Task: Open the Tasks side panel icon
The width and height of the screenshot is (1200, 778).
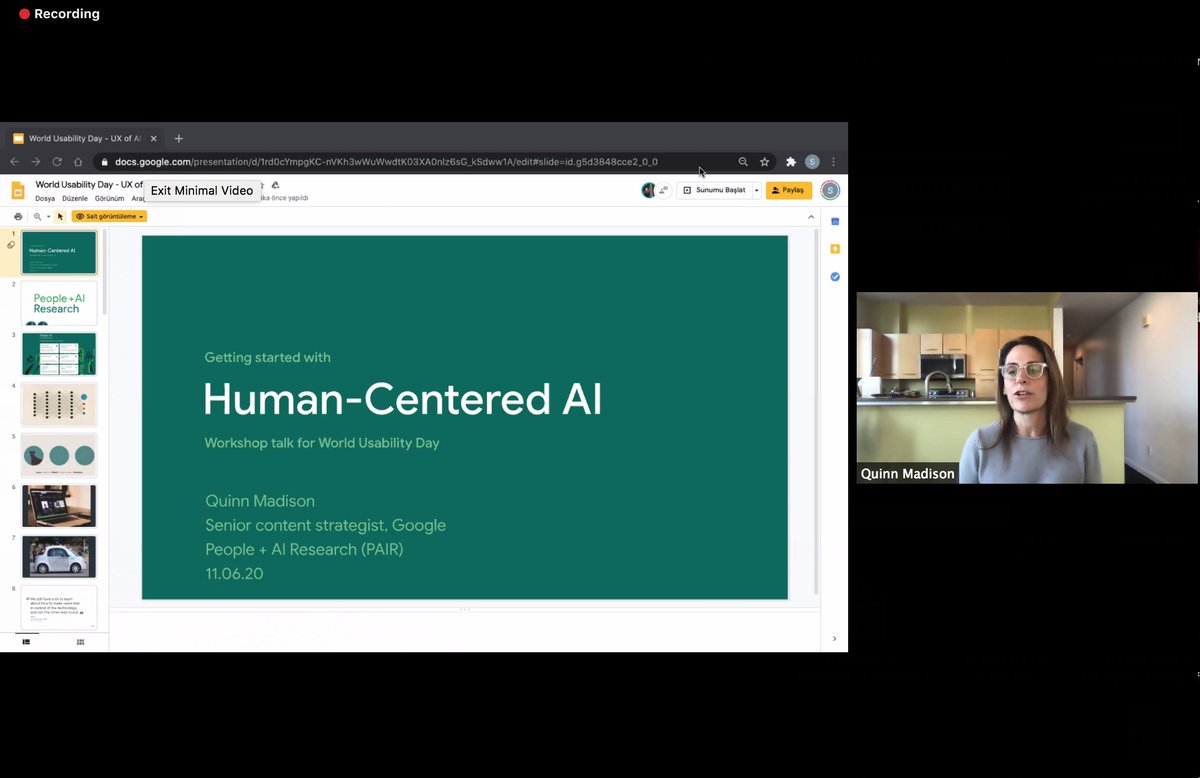Action: [x=835, y=277]
